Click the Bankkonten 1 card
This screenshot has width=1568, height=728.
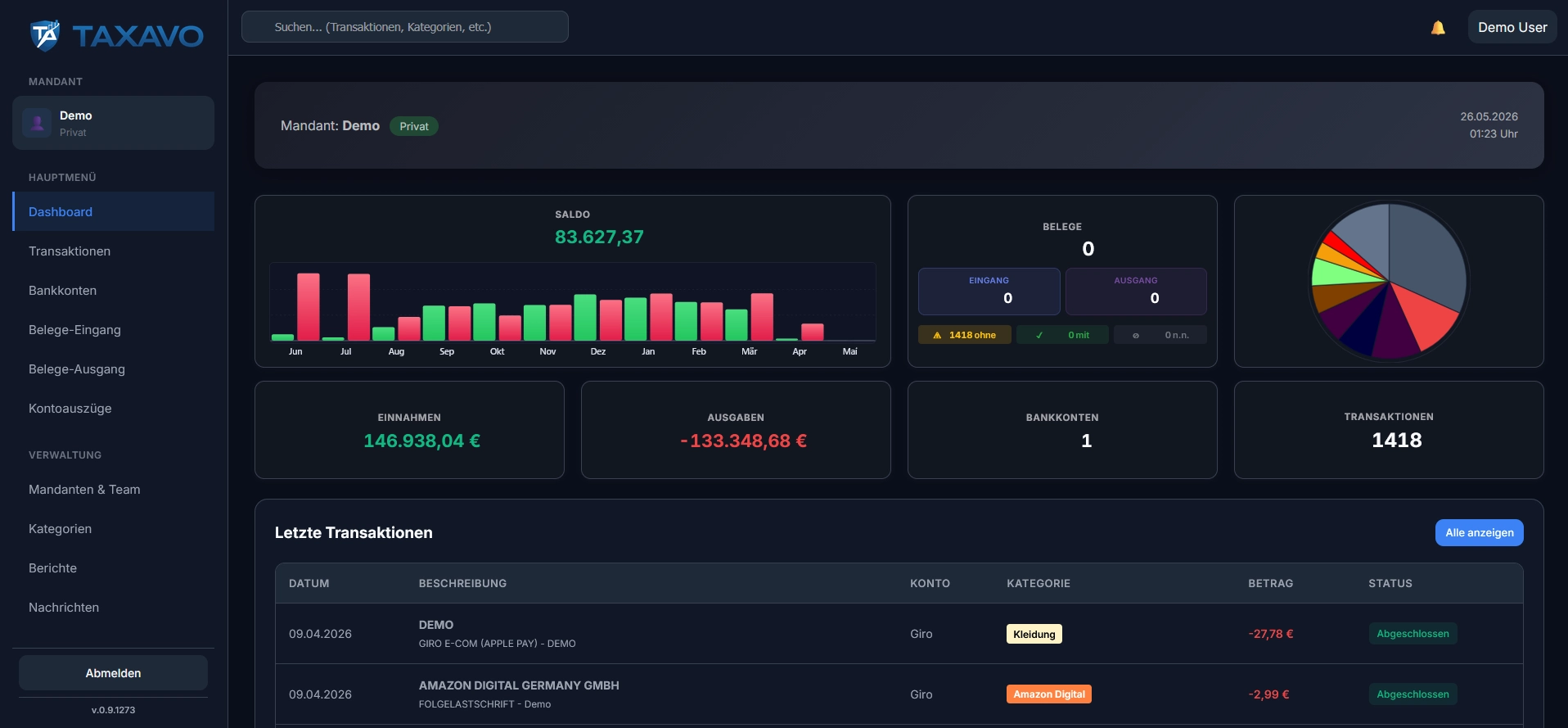1062,430
